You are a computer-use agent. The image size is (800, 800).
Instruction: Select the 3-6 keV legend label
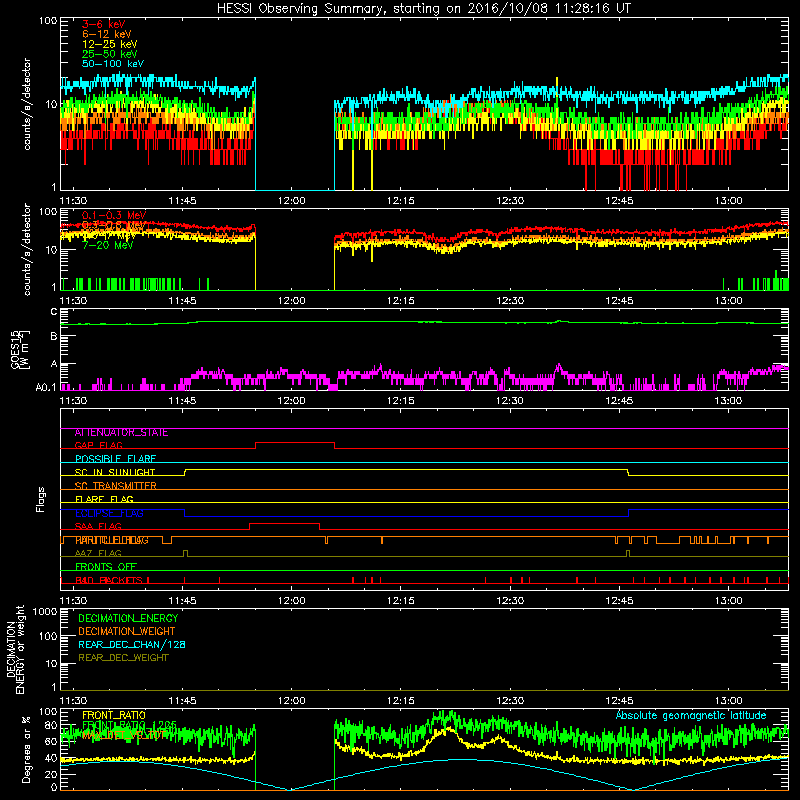pos(104,24)
